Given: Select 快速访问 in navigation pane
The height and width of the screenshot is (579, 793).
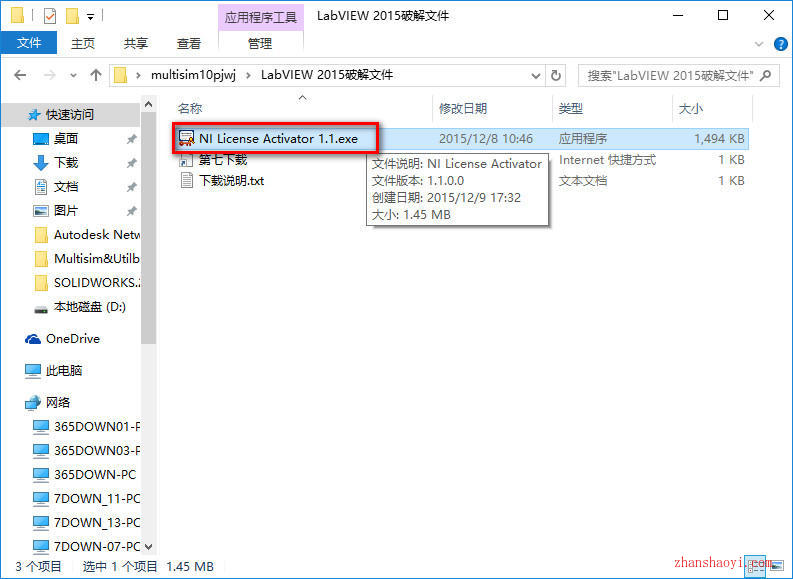Looking at the screenshot, I should (70, 115).
